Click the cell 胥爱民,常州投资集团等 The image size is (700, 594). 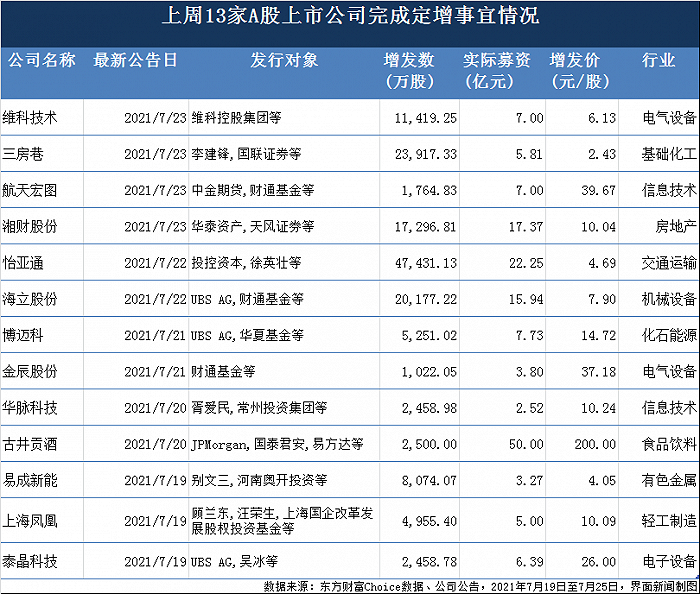point(259,407)
